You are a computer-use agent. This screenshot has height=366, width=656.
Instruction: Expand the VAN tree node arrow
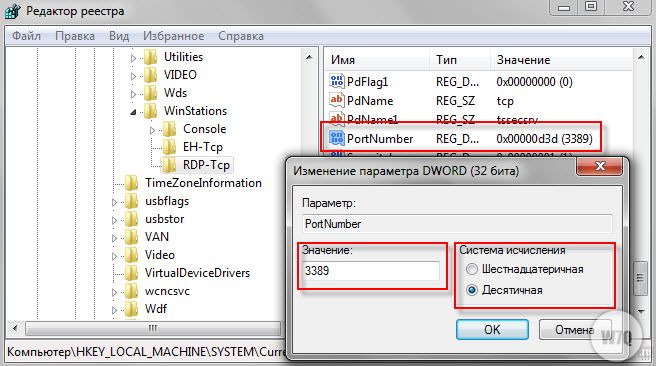tap(115, 238)
